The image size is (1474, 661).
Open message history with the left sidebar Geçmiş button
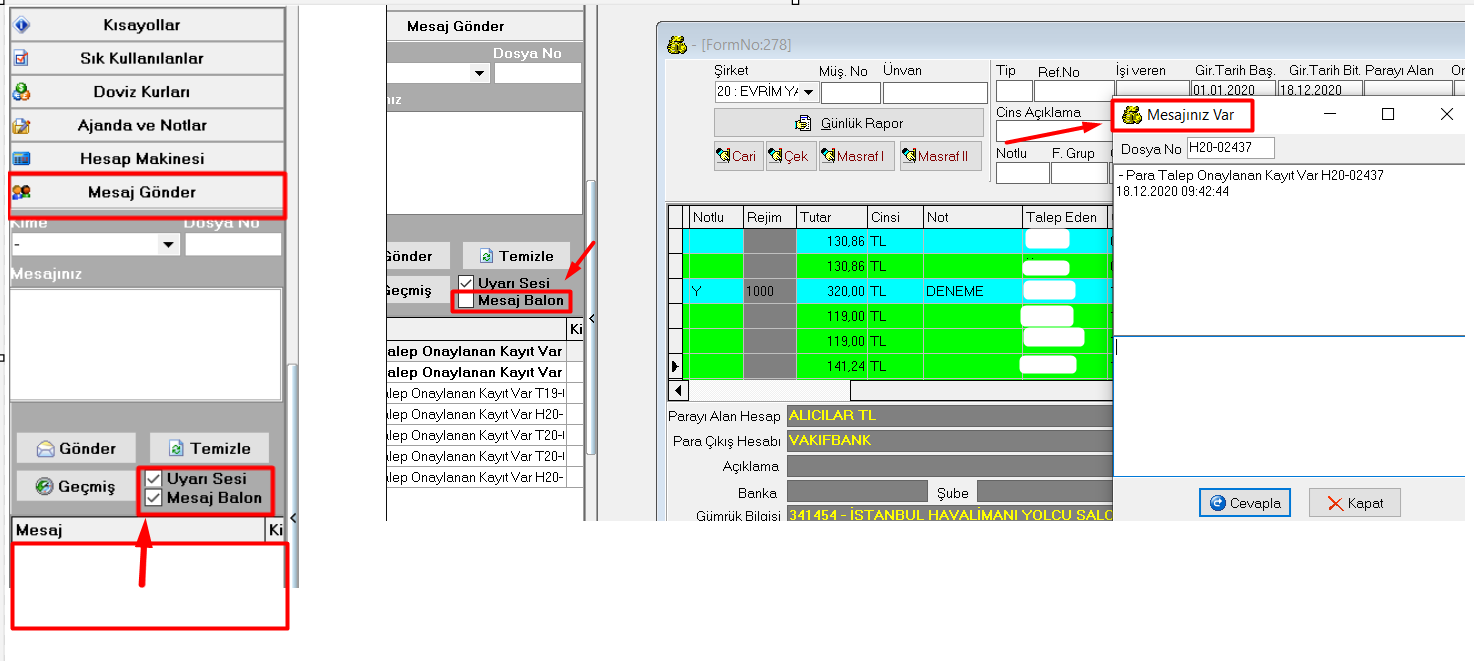[x=76, y=487]
